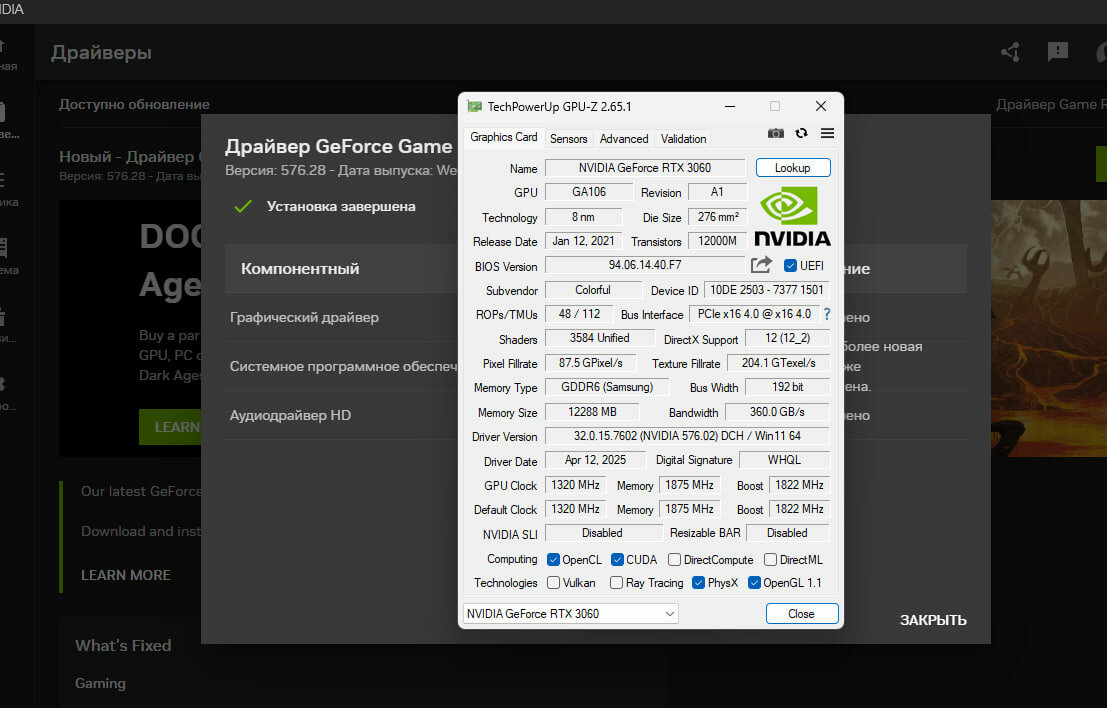Open the GPU-Z hamburger menu
This screenshot has height=708, width=1107.
point(827,133)
